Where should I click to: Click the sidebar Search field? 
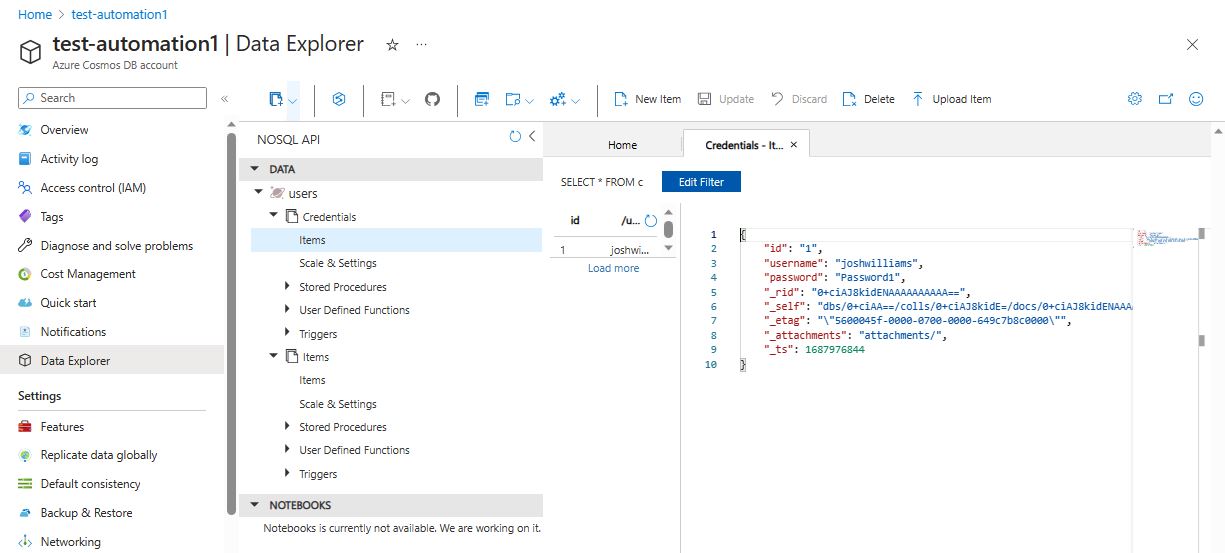[x=112, y=98]
